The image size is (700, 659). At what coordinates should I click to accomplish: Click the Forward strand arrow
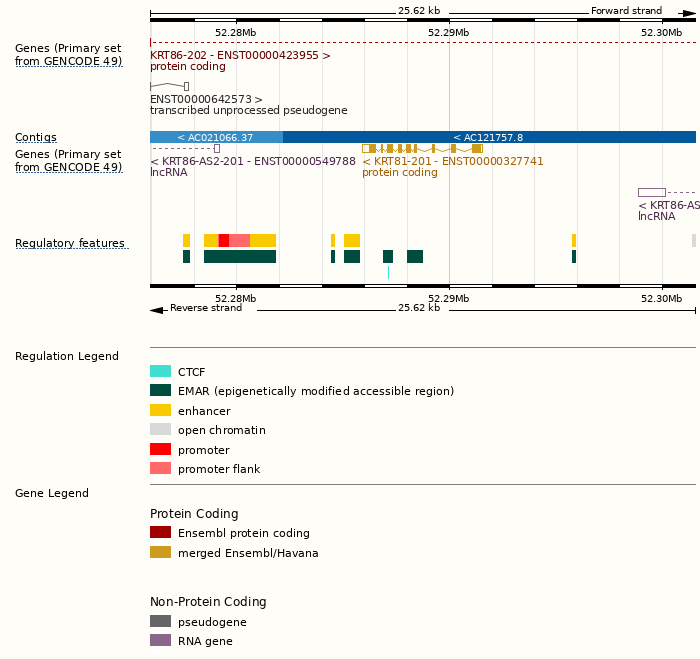click(688, 11)
